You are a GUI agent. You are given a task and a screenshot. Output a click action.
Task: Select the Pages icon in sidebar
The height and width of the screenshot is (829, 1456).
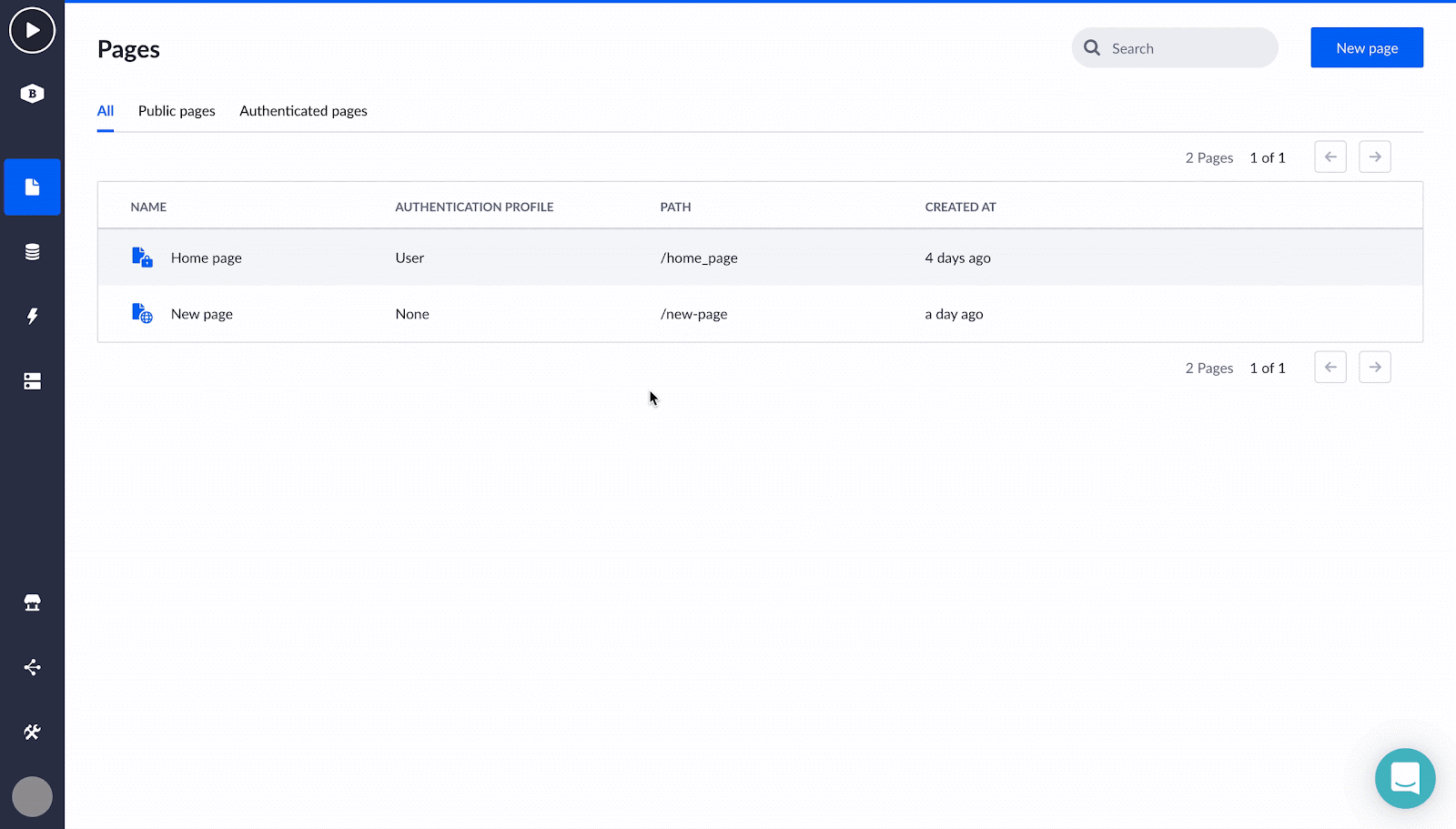click(x=32, y=187)
